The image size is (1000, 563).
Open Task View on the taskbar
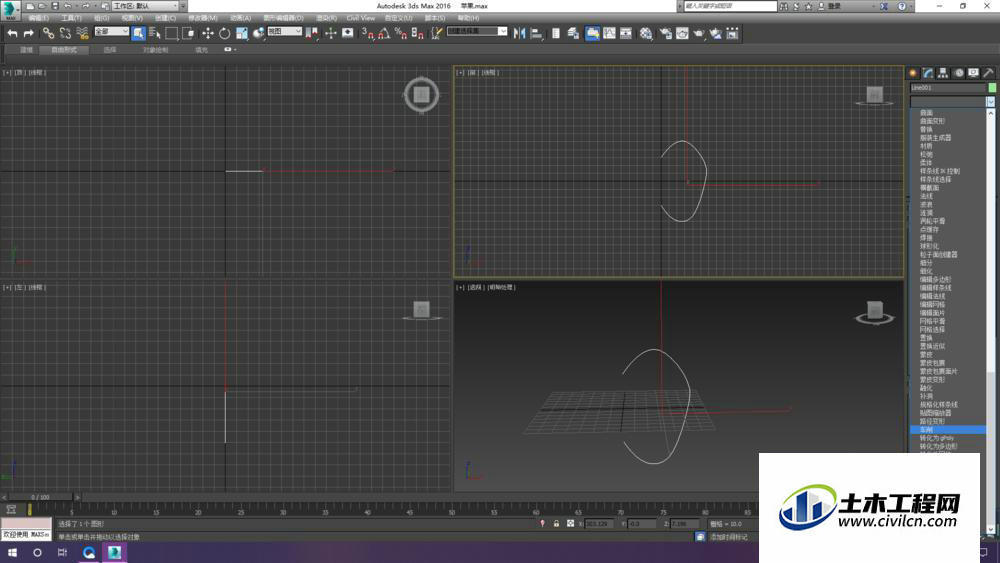coord(62,552)
